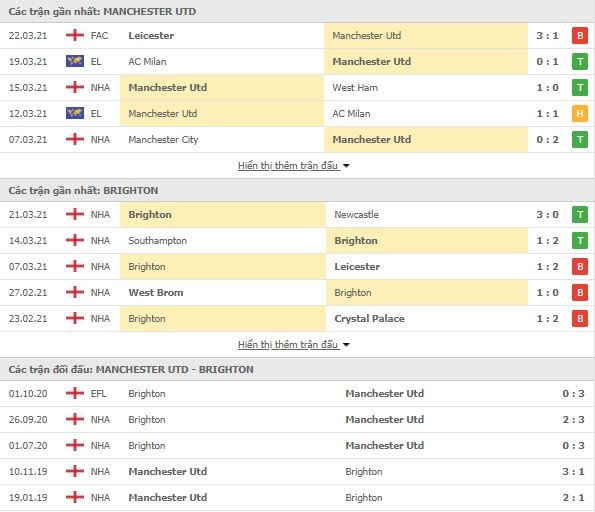Click the England flag icon beside EFL 01.10.20
The width and height of the screenshot is (595, 512).
coord(75,393)
